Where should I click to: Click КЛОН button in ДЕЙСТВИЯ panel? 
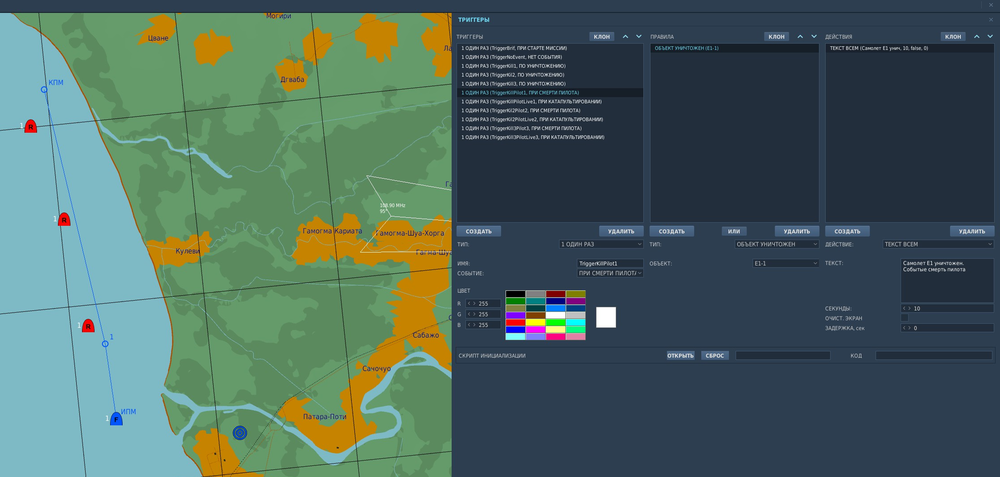[953, 36]
